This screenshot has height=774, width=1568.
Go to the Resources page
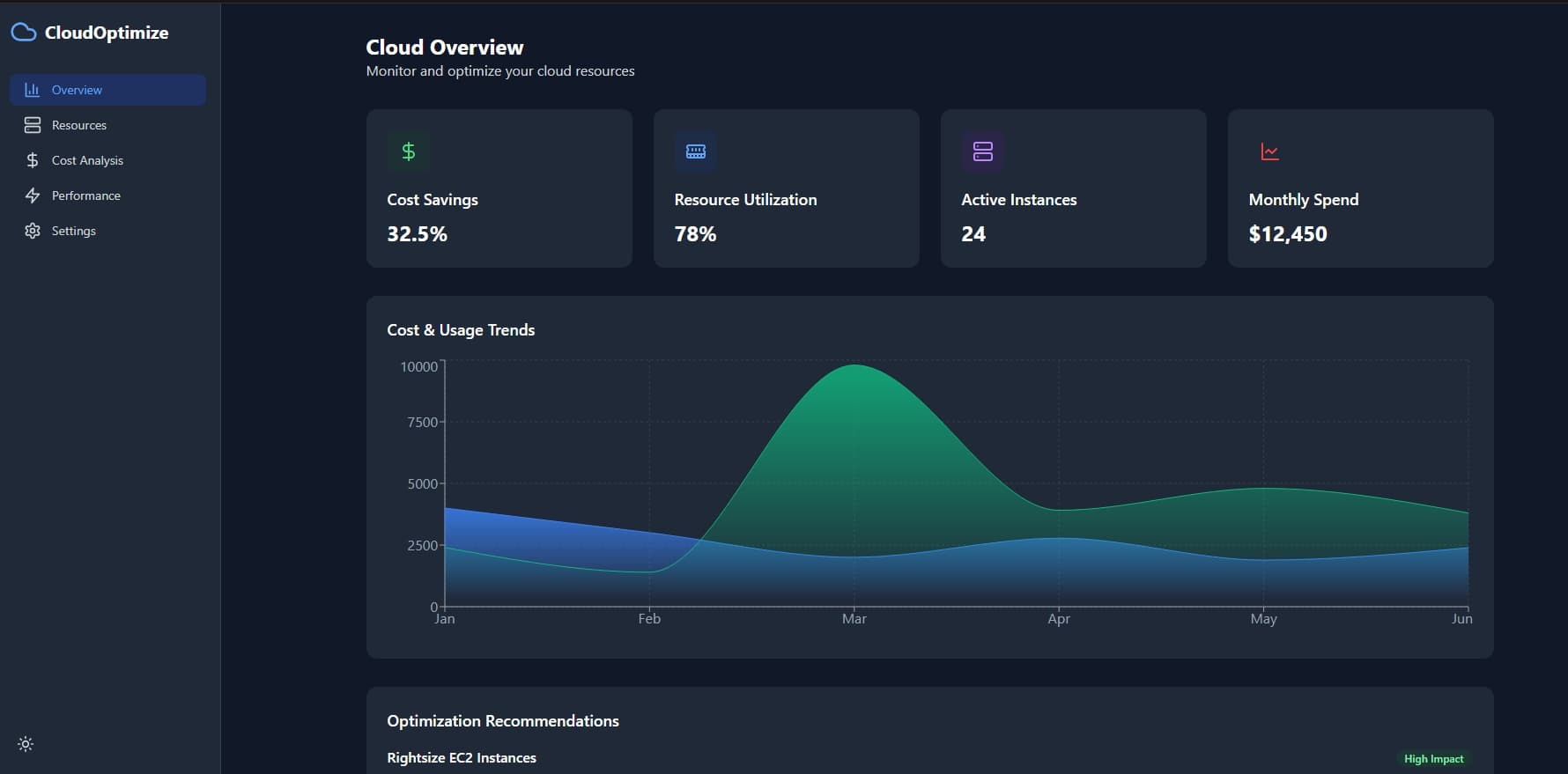(x=107, y=125)
